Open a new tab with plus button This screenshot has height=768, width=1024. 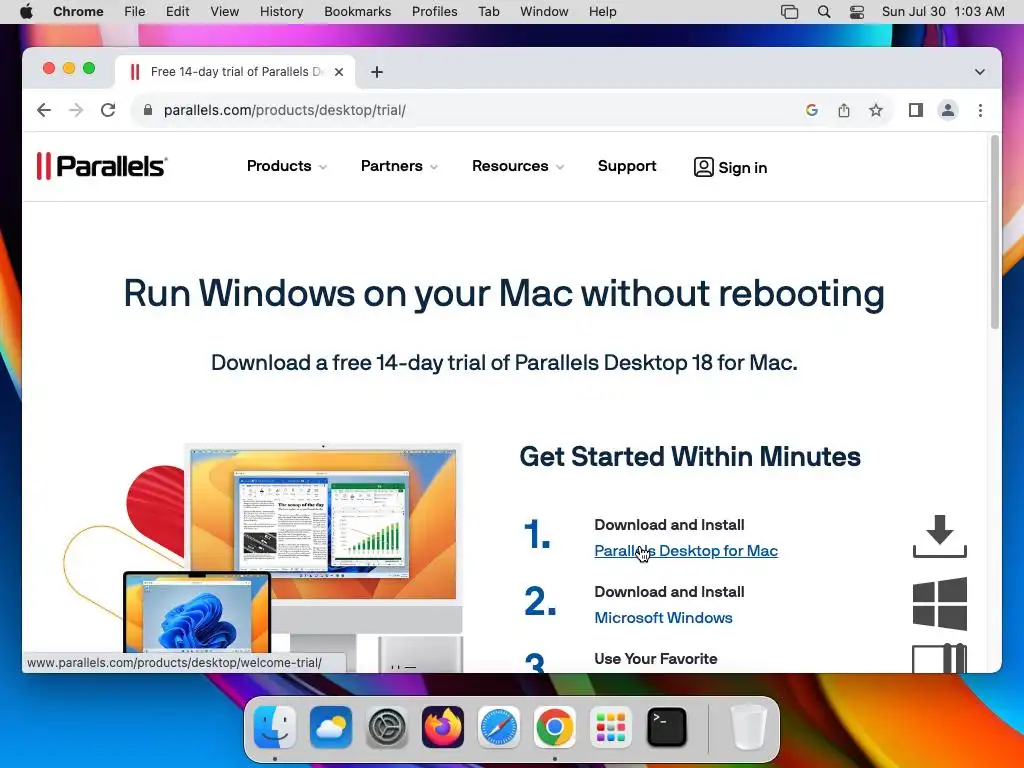377,72
